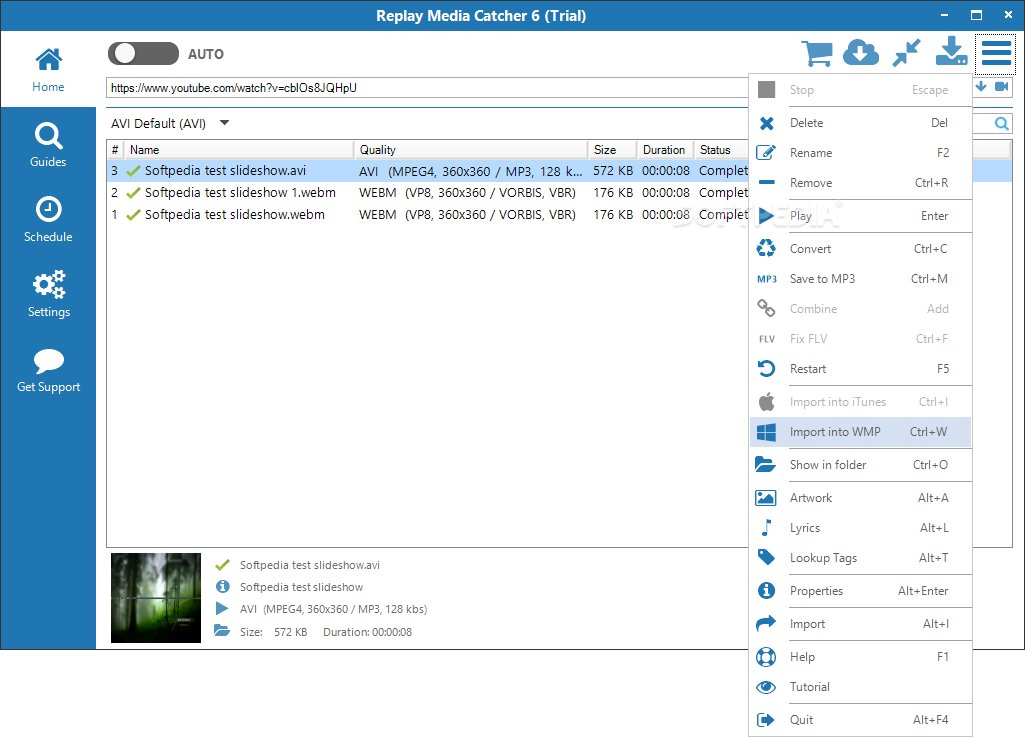Screen dimensions: 1025x737
Task: Click the shopping cart purchase icon
Action: 817,53
